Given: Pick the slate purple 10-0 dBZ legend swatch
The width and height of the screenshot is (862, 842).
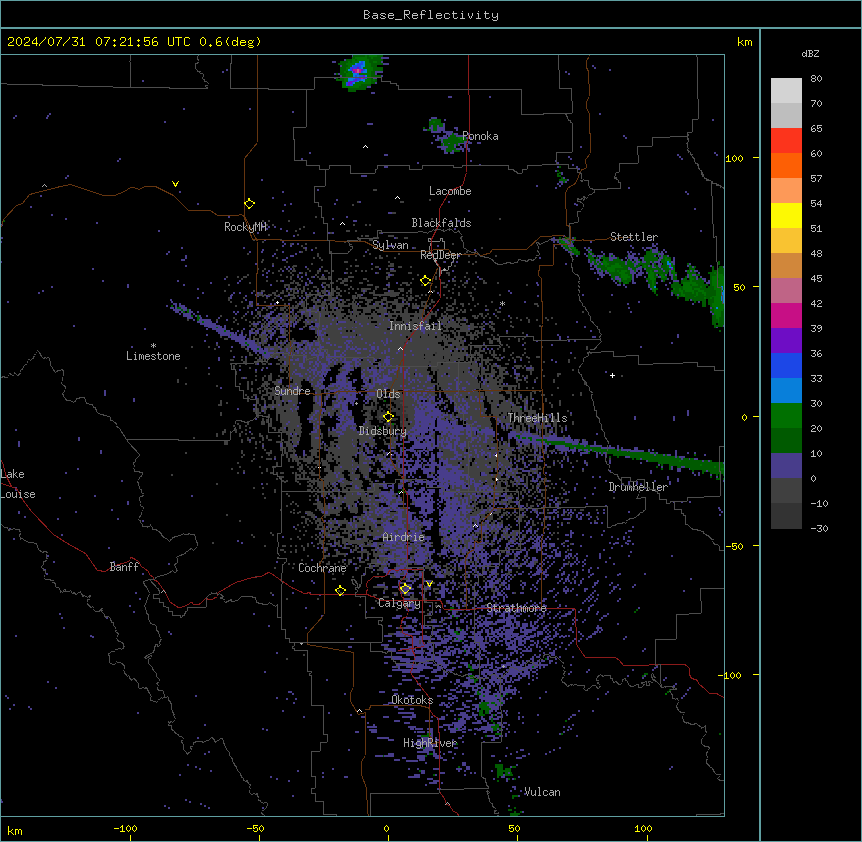Looking at the screenshot, I should tap(786, 466).
